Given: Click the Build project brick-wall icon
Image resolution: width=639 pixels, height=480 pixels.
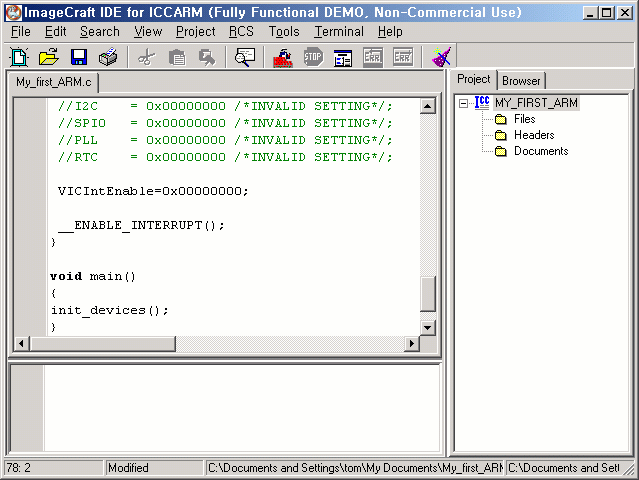Looking at the screenshot, I should (283, 57).
